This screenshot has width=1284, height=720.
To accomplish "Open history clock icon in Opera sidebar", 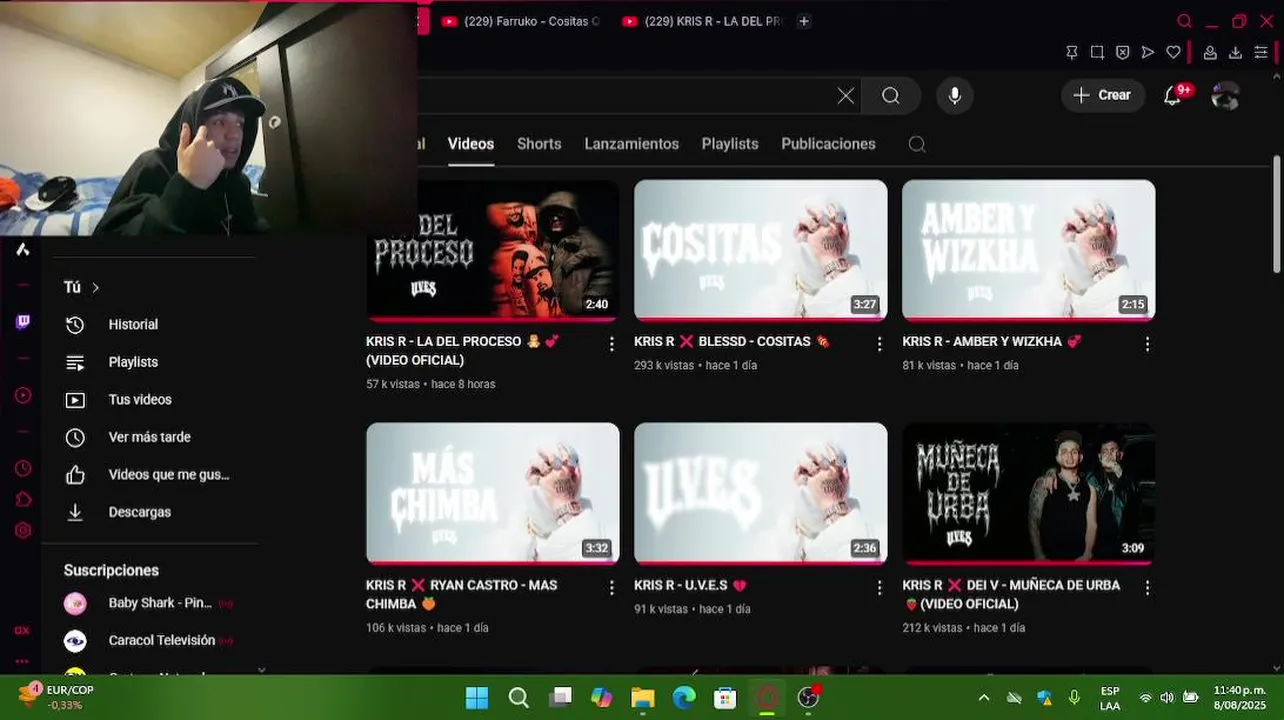I will click(22, 468).
